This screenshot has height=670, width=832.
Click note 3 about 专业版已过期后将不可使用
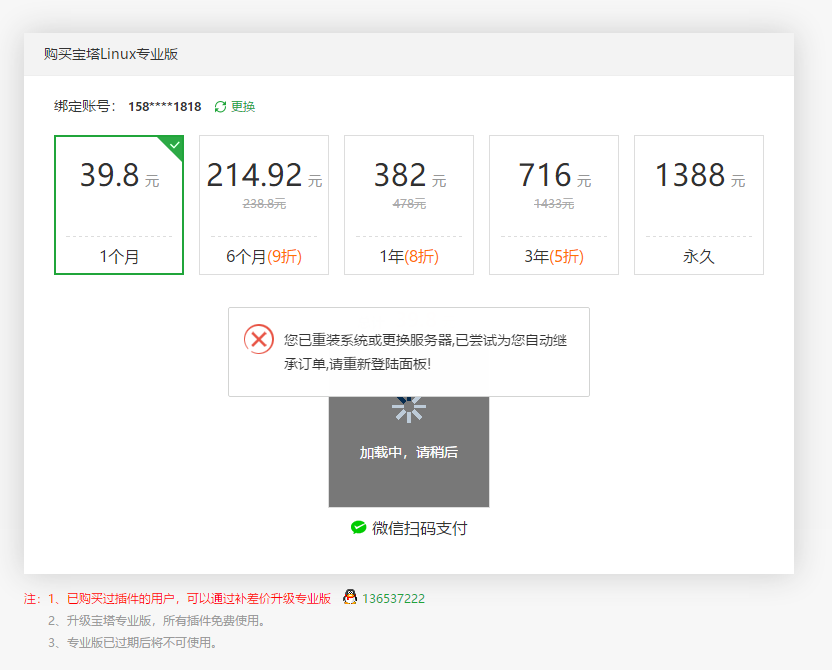point(132,643)
